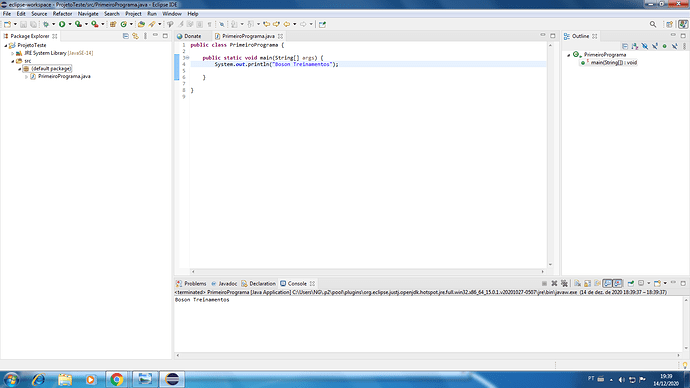Select PrimeiroPrograma.java in Package Explorer

click(x=64, y=77)
